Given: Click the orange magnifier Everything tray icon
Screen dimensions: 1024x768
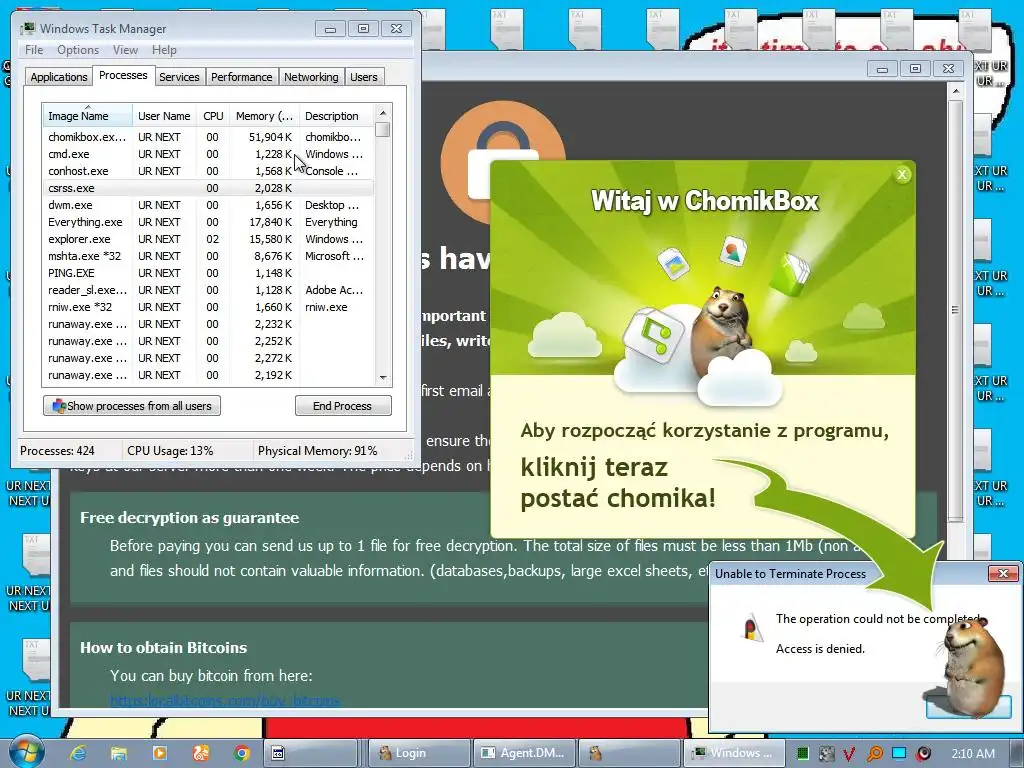Looking at the screenshot, I should pos(874,754).
